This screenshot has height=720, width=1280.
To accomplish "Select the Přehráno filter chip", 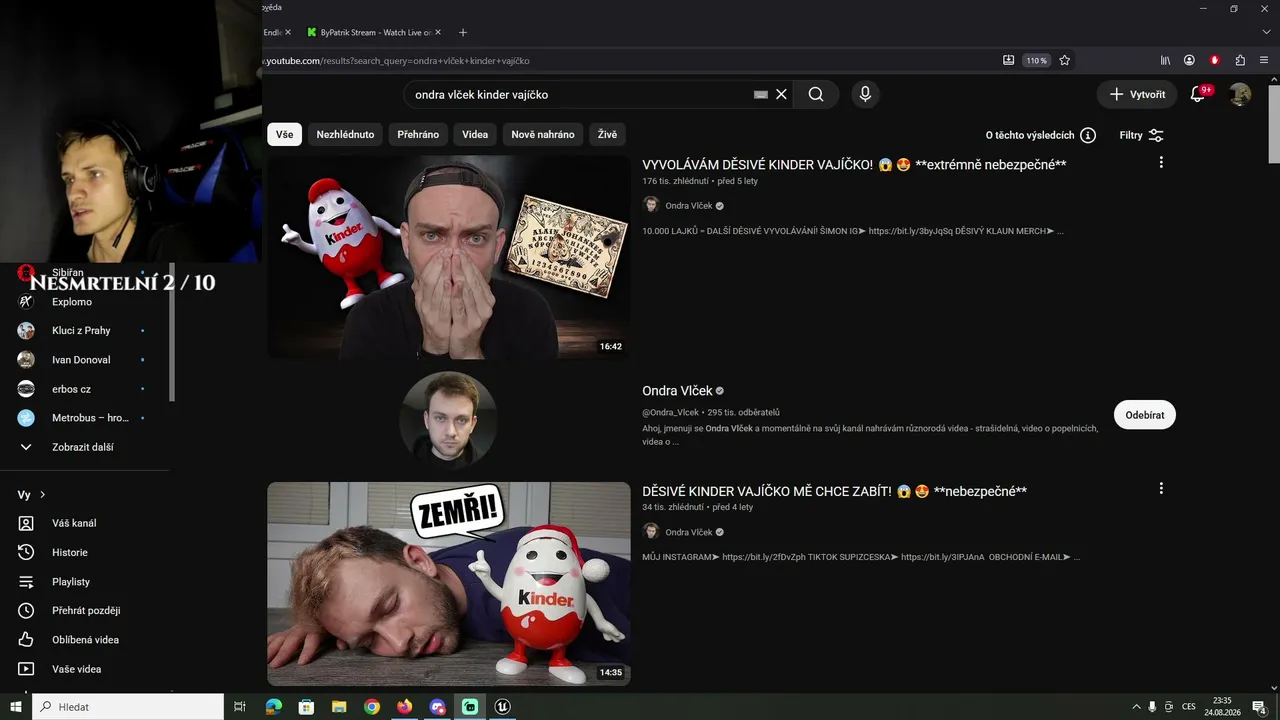I will 418,135.
